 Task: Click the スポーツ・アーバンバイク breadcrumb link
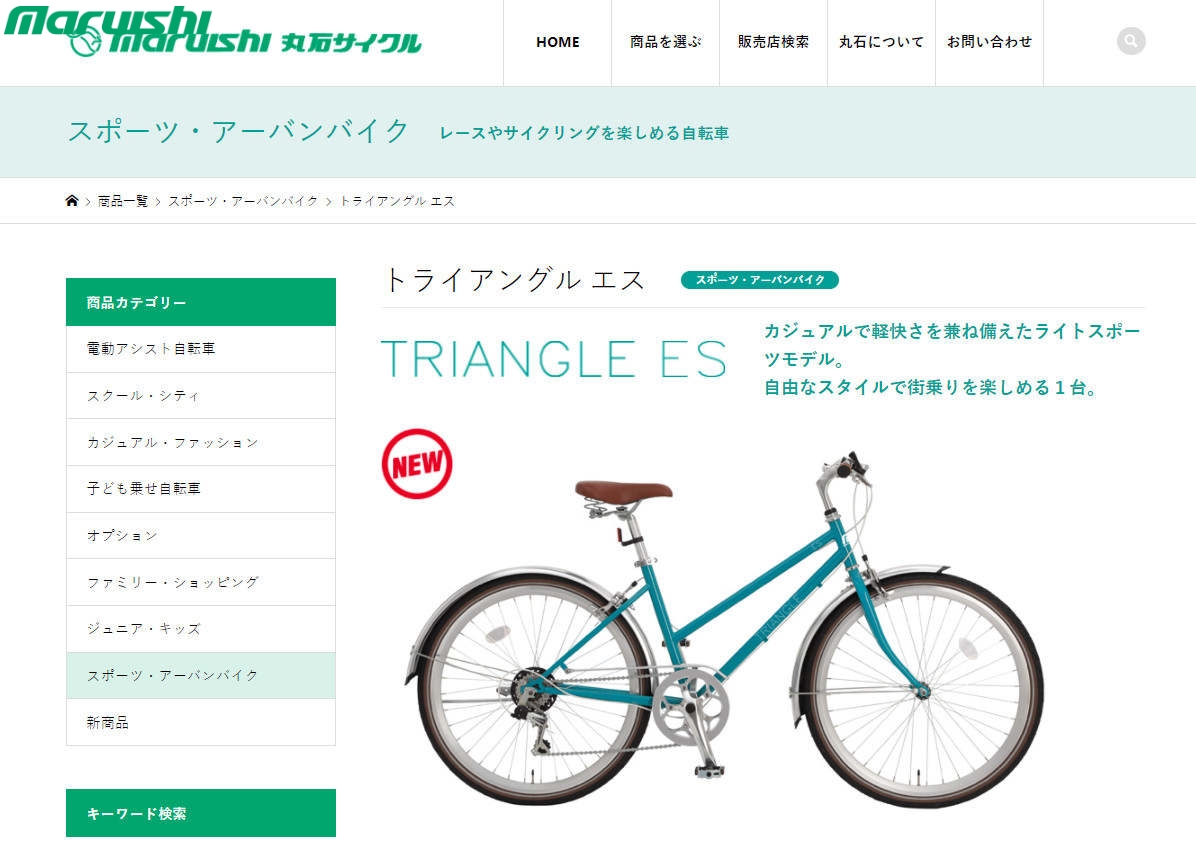[x=243, y=201]
